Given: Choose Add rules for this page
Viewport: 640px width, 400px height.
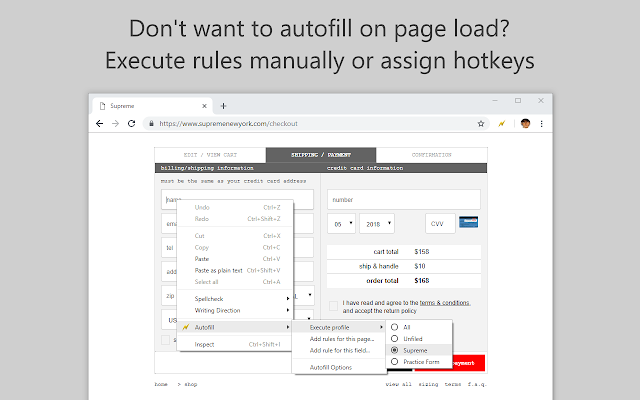Looking at the screenshot, I should (x=339, y=339).
